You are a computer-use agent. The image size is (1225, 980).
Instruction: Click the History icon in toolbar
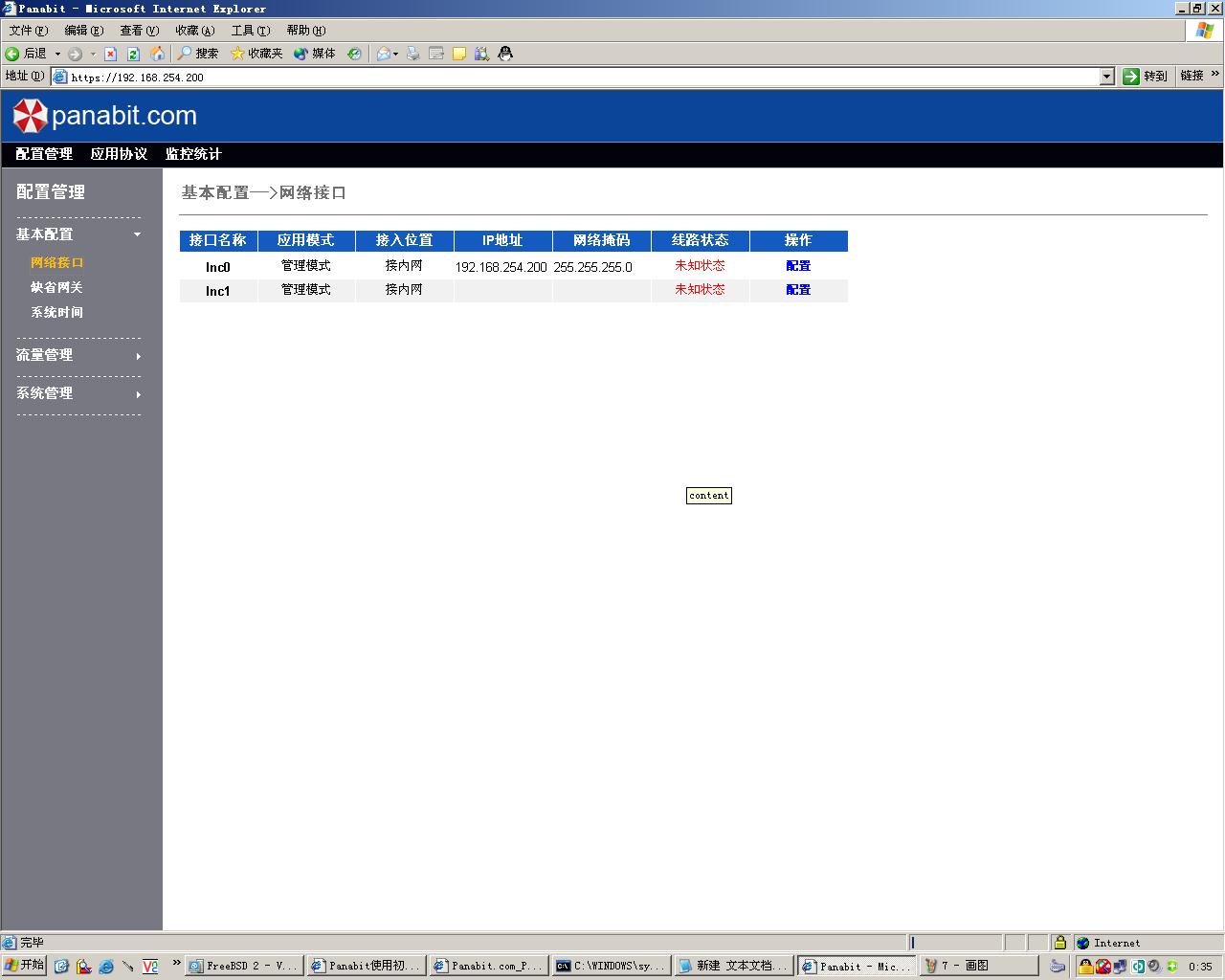(x=354, y=54)
